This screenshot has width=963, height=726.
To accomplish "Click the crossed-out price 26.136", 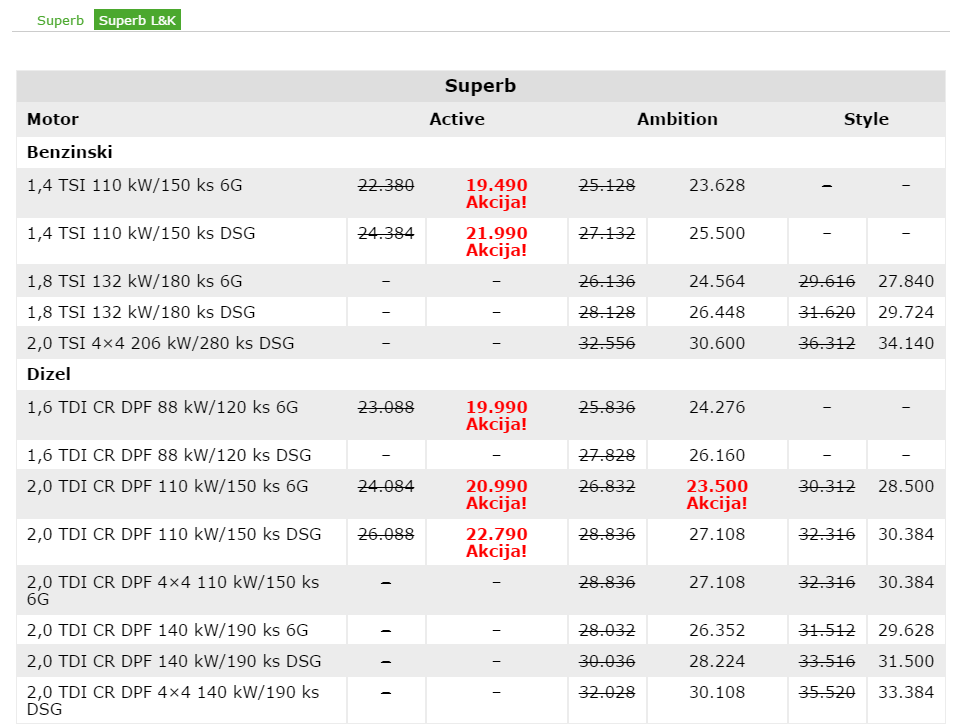I will 607,281.
